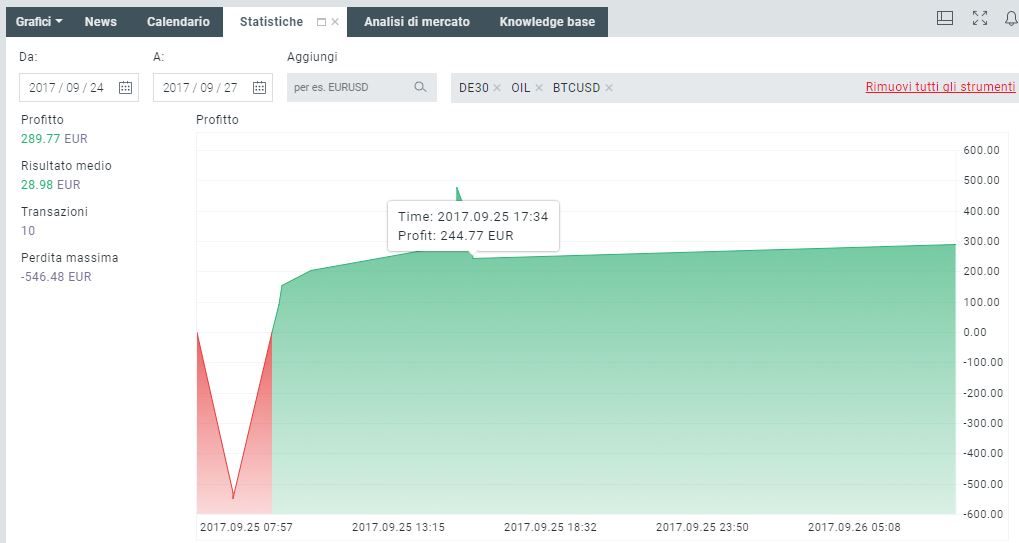Screen dimensions: 1019x543
Task: Remove the BTCUSD instrument tag
Action: pyautogui.click(x=609, y=88)
